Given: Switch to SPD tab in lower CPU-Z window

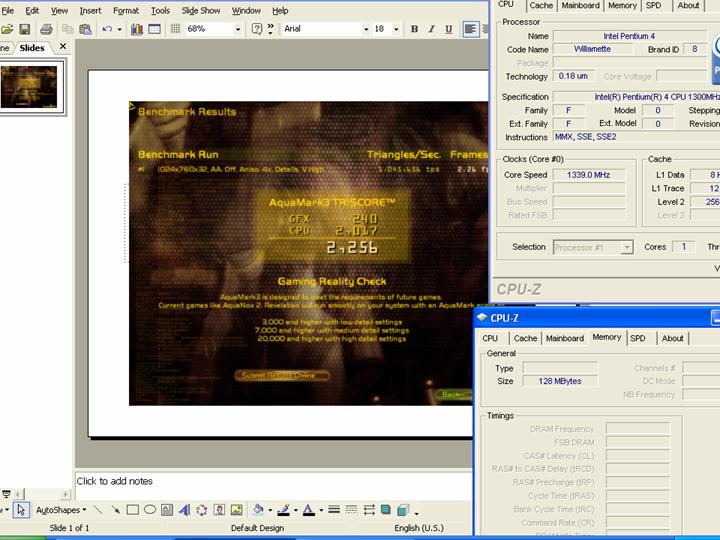Looking at the screenshot, I should pos(638,338).
